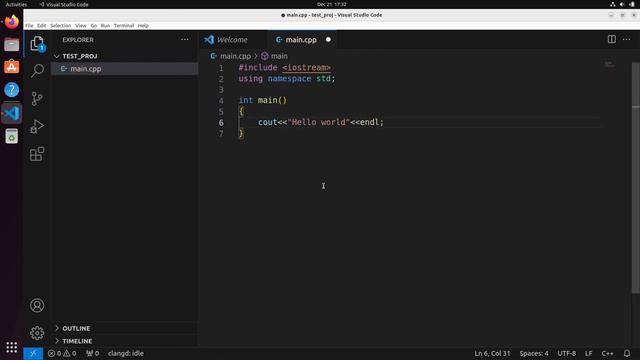Open Ubuntu Software in the dock
Screen dimensions: 640x360
11,67
